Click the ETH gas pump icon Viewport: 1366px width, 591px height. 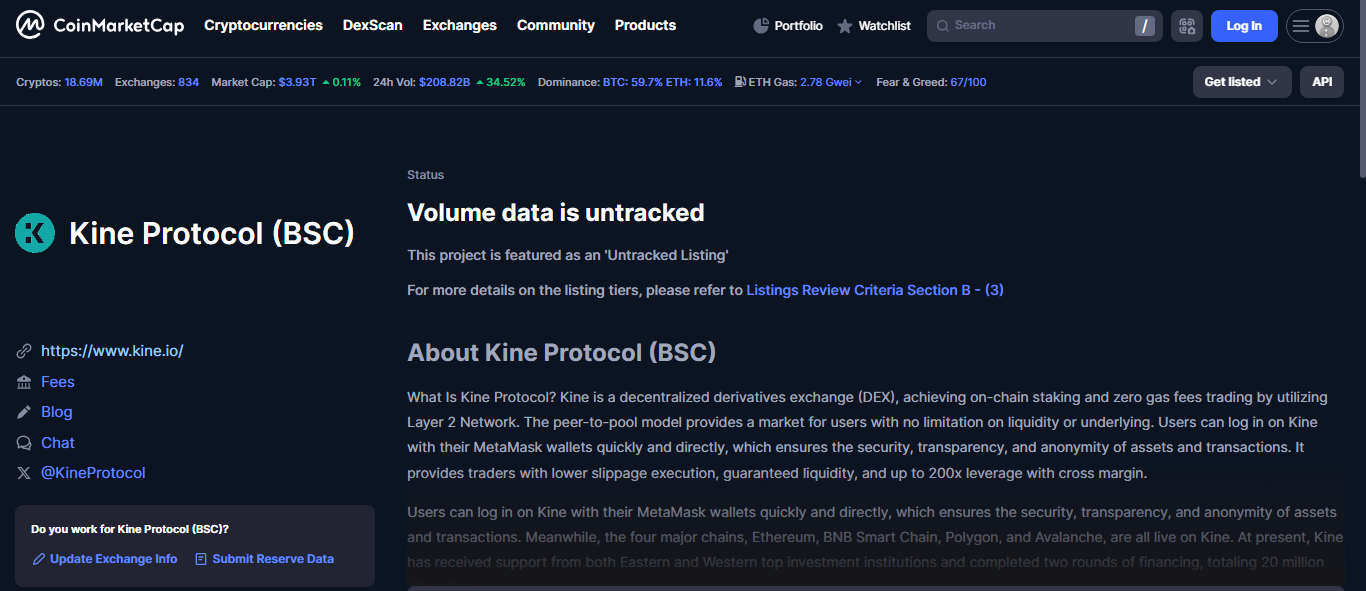739,82
